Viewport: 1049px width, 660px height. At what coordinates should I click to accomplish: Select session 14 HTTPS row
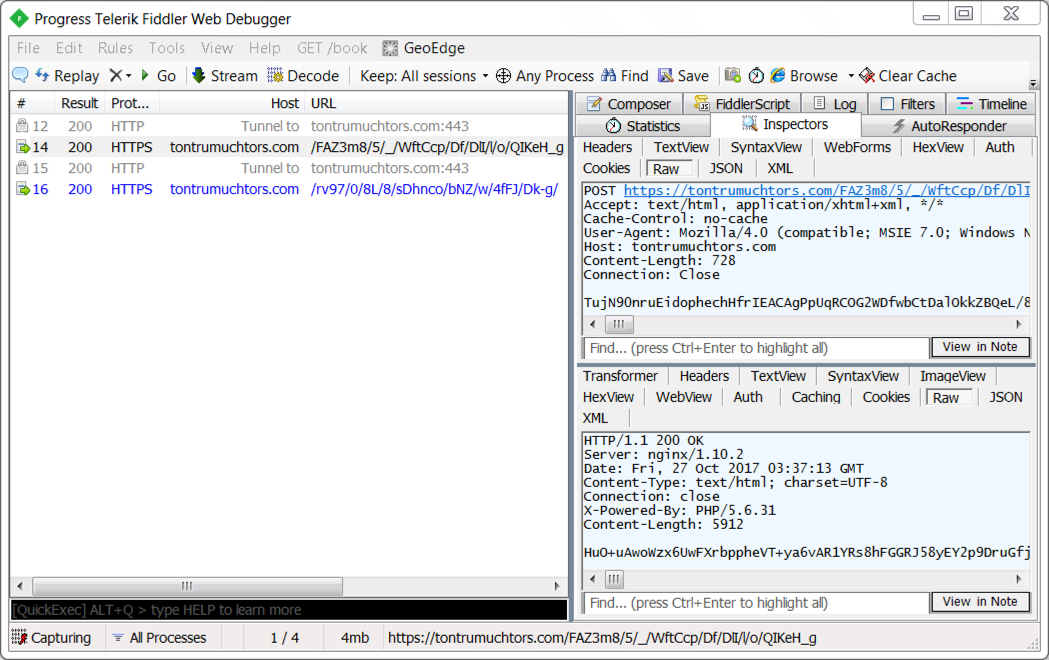coord(289,147)
